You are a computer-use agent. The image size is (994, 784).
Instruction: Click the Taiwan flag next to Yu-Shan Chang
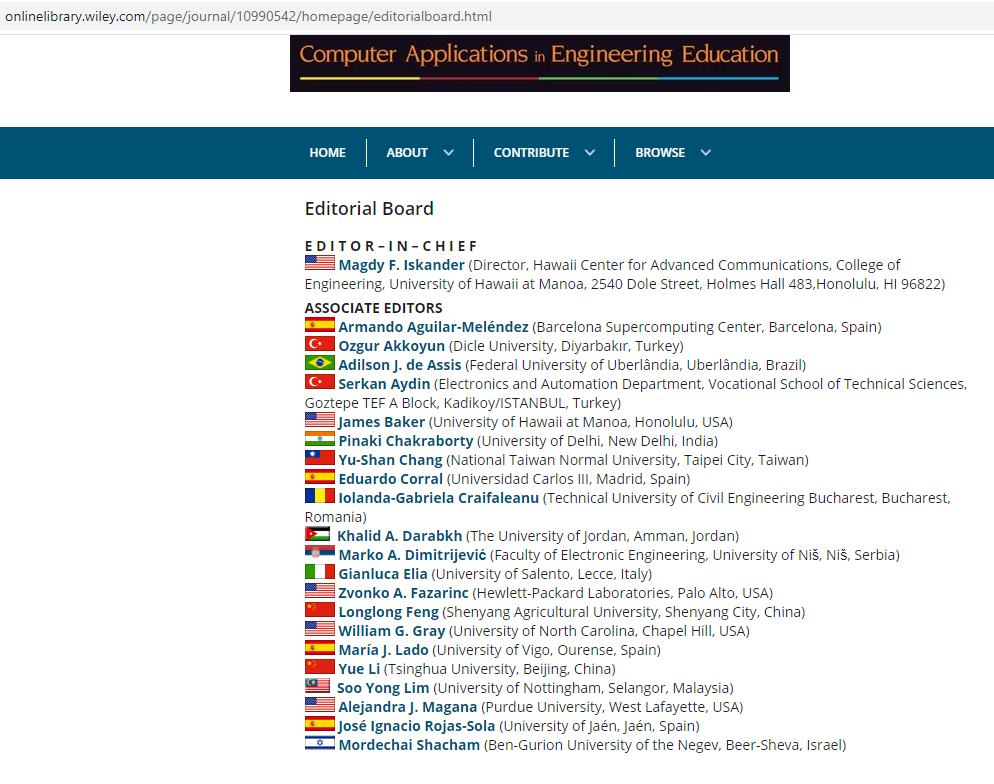coord(320,459)
